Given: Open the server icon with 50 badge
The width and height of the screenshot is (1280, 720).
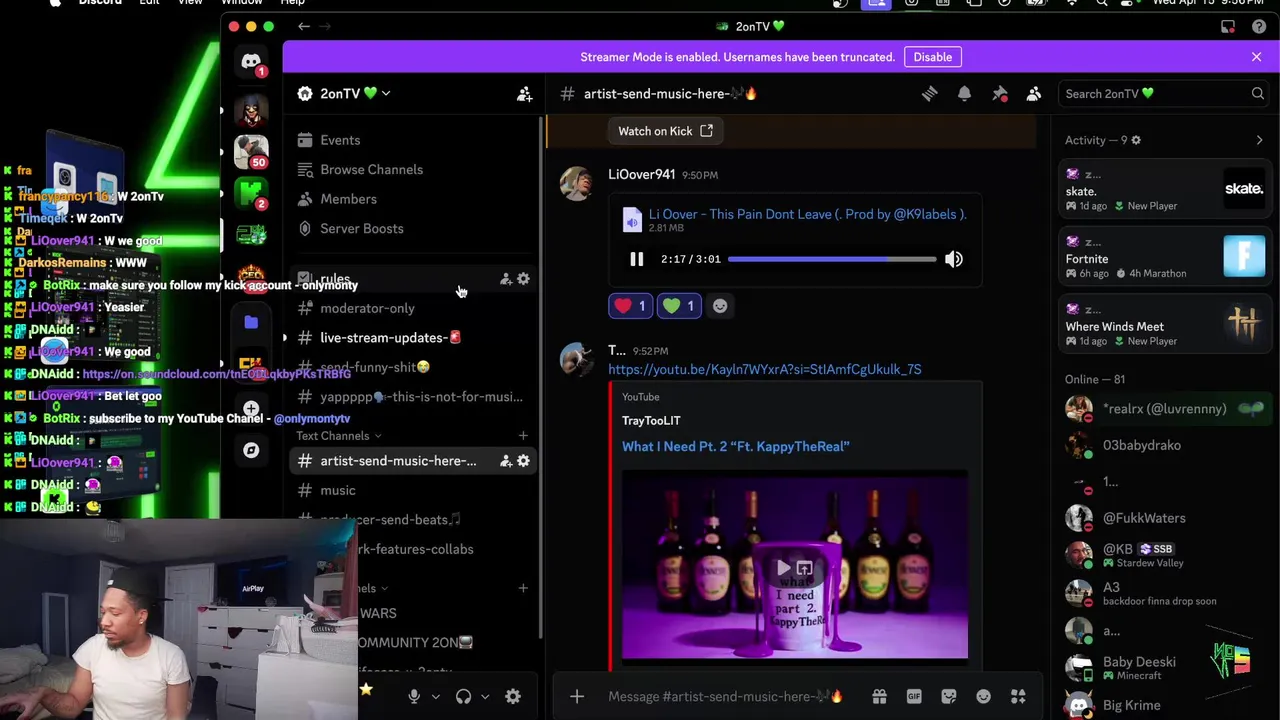Looking at the screenshot, I should pyautogui.click(x=251, y=150).
